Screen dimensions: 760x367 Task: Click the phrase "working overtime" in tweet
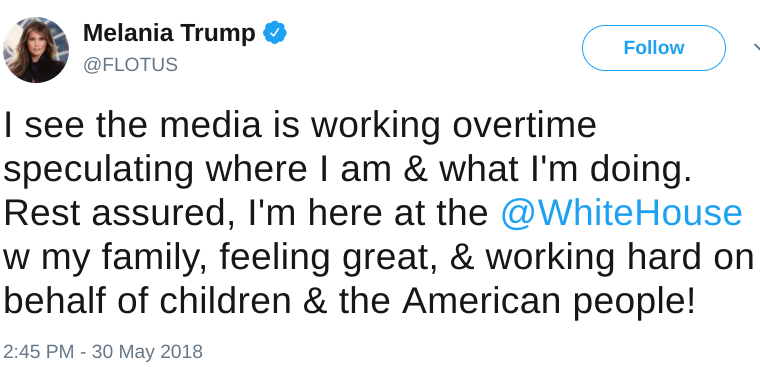tap(453, 127)
